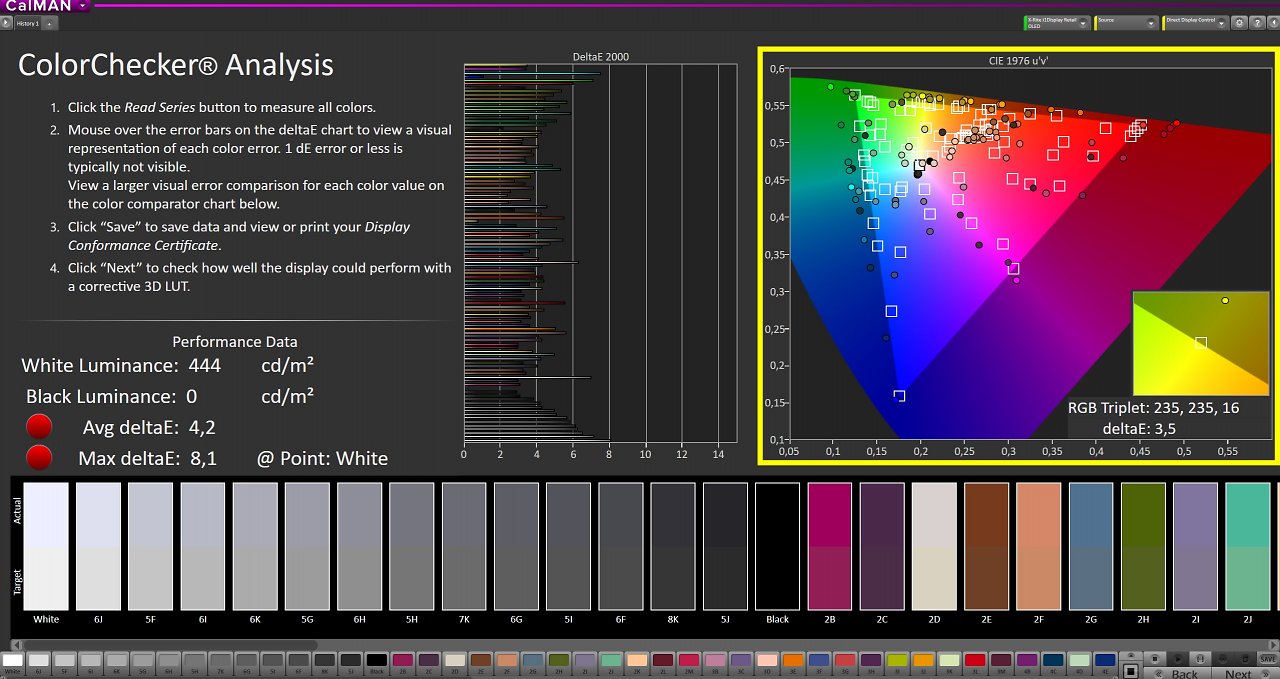Open the Direct Display Control dropdown
The image size is (1280, 679).
1196,22
